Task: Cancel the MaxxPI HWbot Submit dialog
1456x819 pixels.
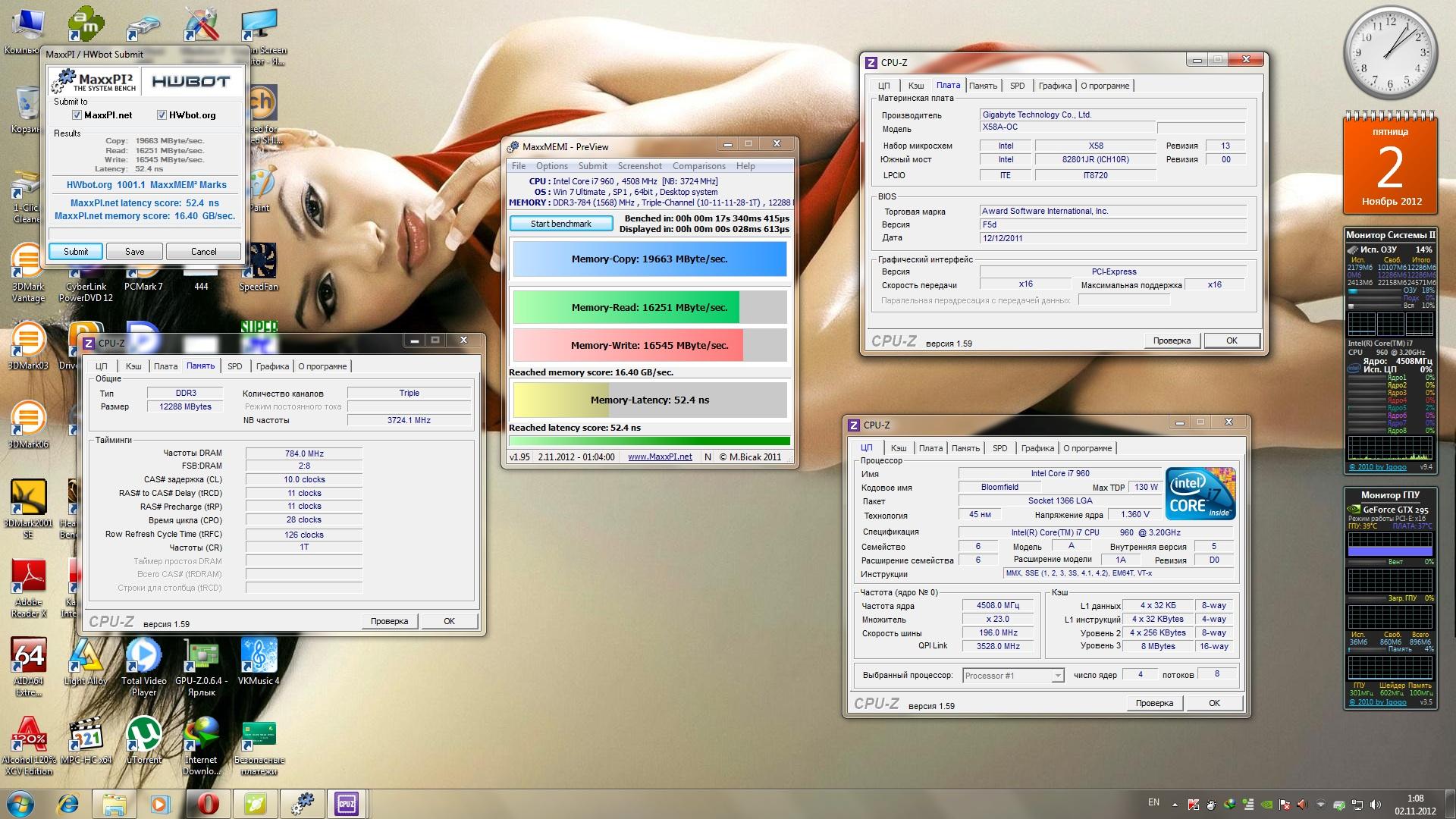Action: click(x=203, y=251)
